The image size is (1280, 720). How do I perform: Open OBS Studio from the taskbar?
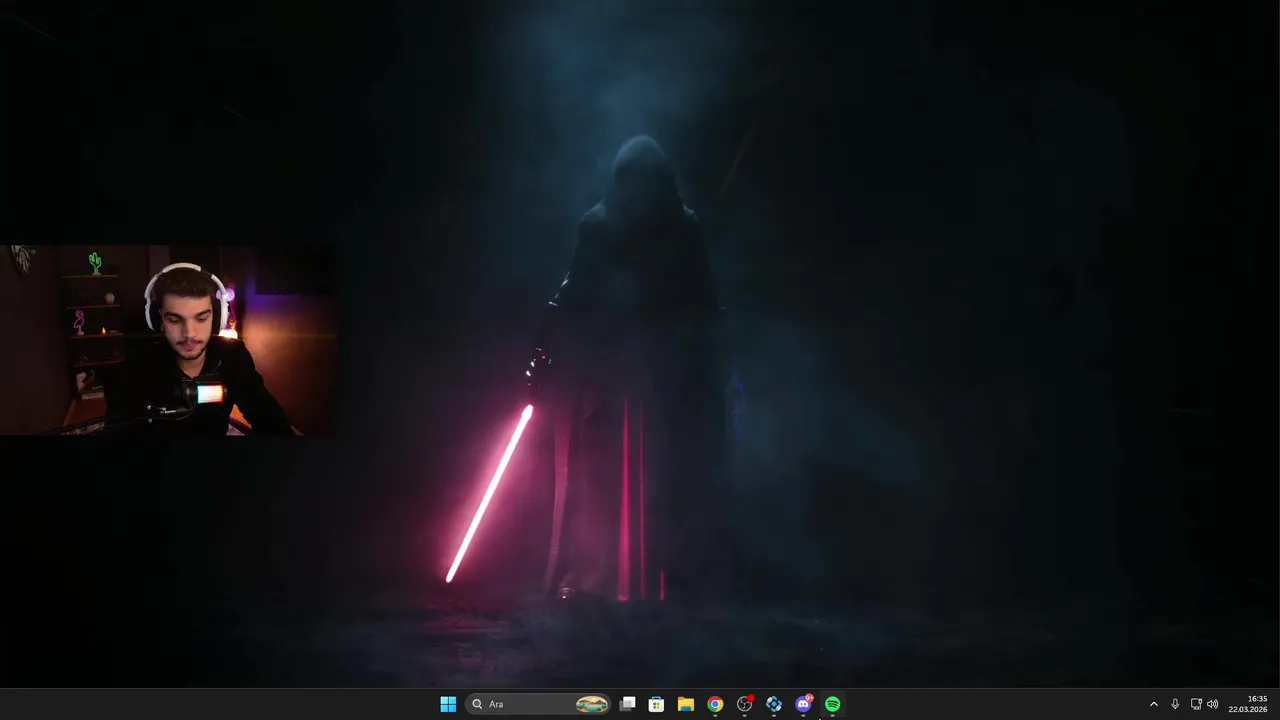click(x=744, y=704)
